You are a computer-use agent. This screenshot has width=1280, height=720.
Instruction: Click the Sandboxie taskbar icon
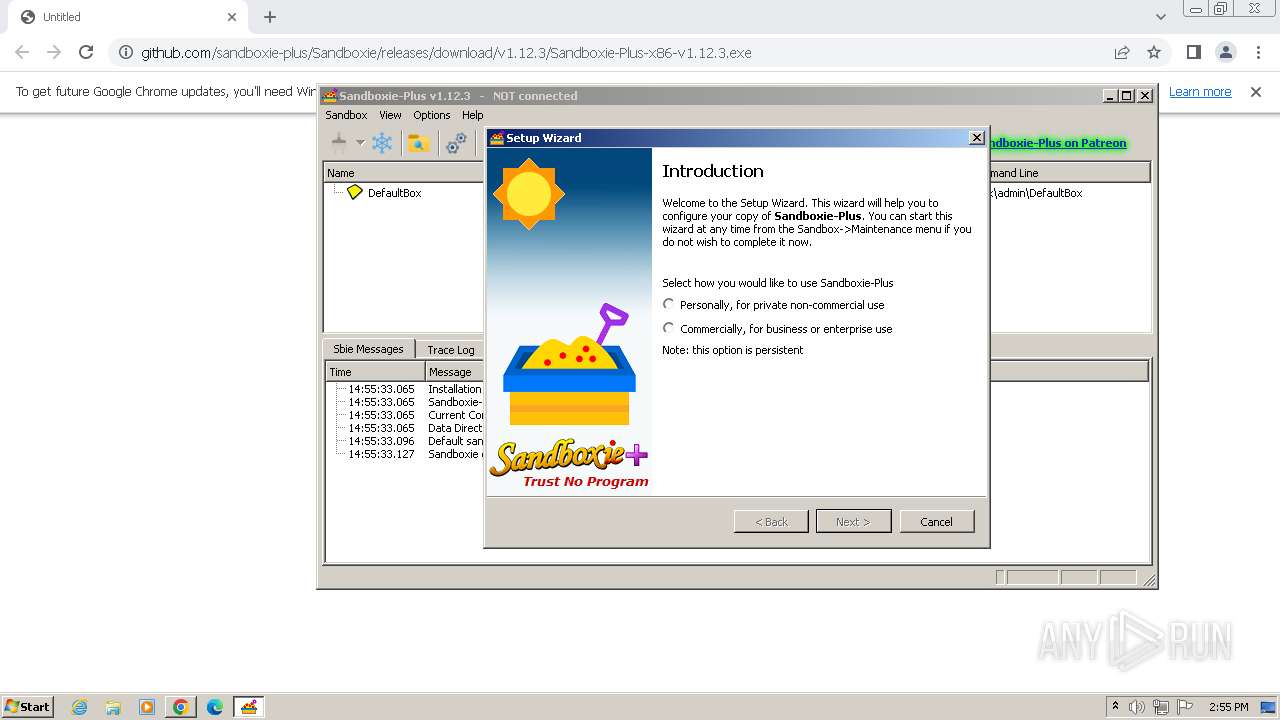click(249, 707)
